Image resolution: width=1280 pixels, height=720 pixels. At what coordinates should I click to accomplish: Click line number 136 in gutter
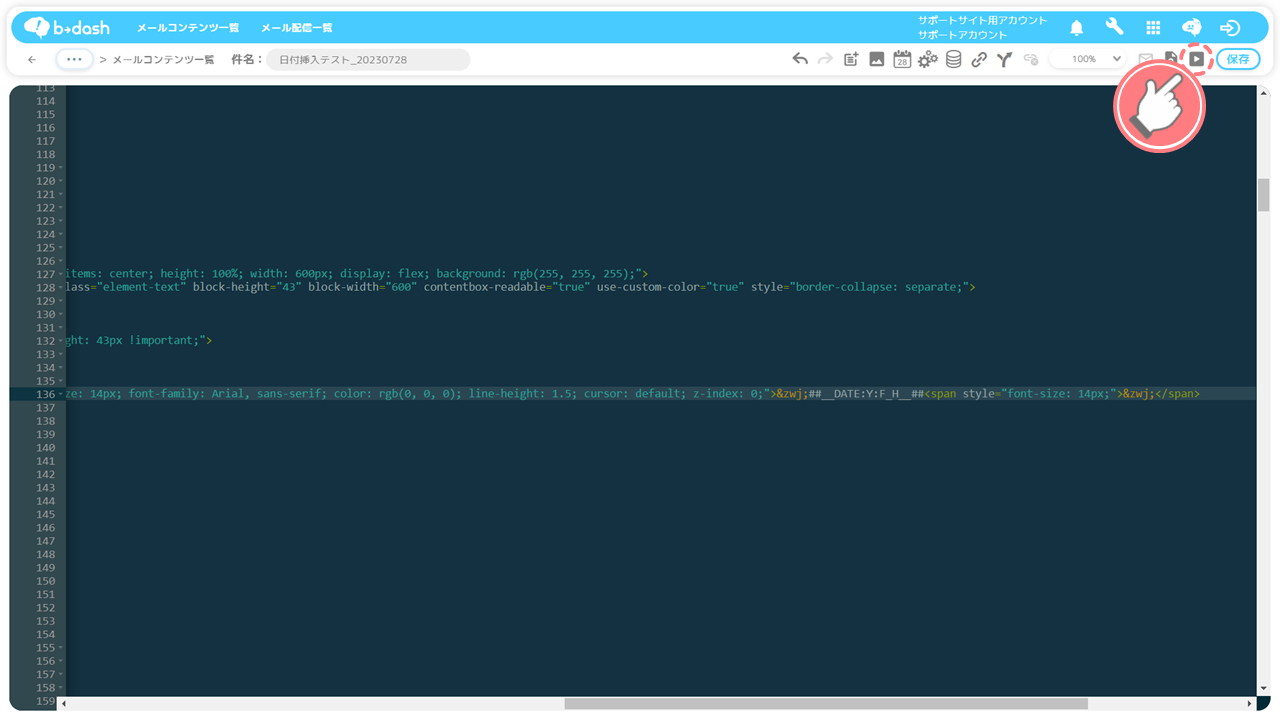coord(46,394)
